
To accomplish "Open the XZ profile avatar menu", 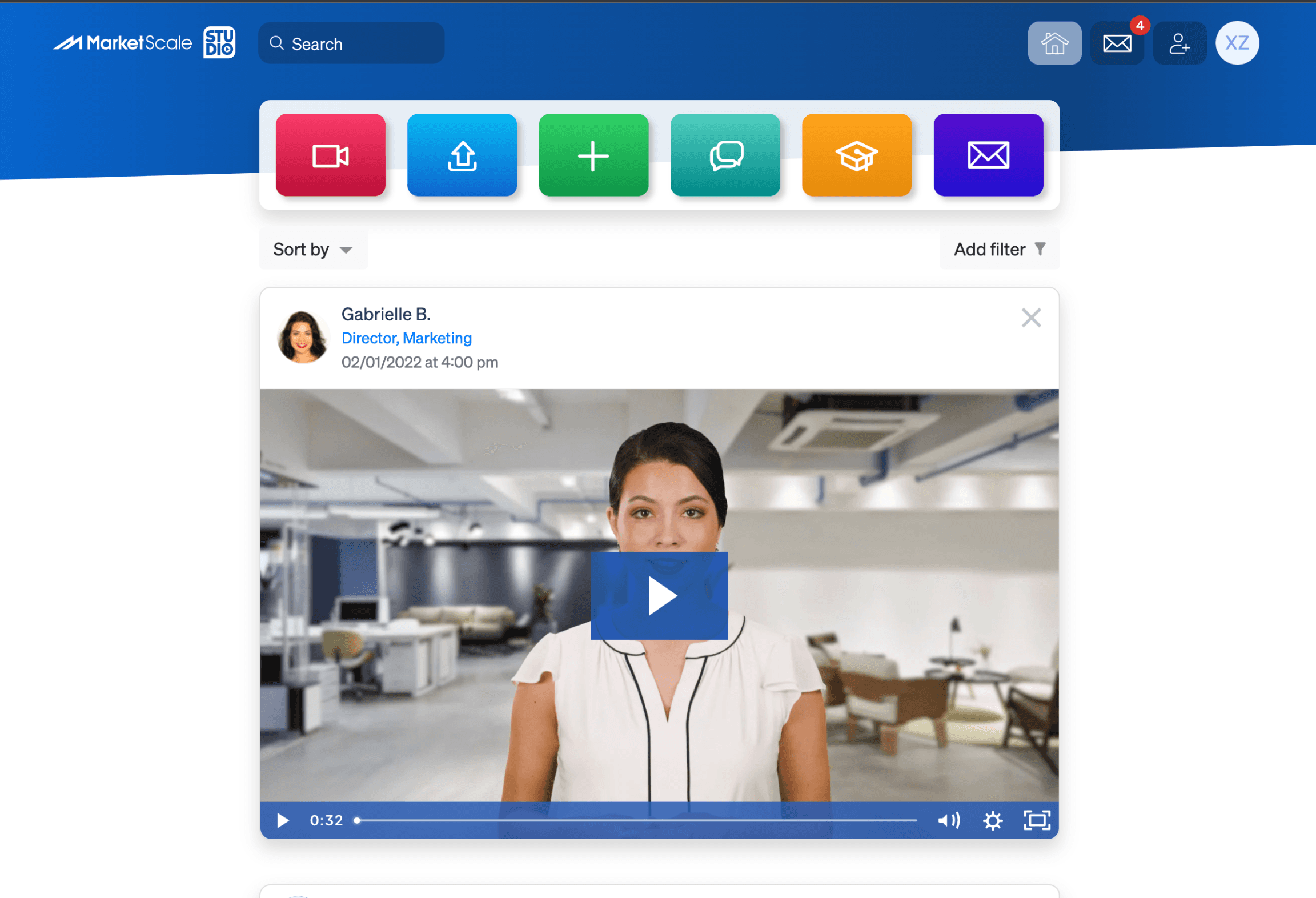I will 1237,43.
